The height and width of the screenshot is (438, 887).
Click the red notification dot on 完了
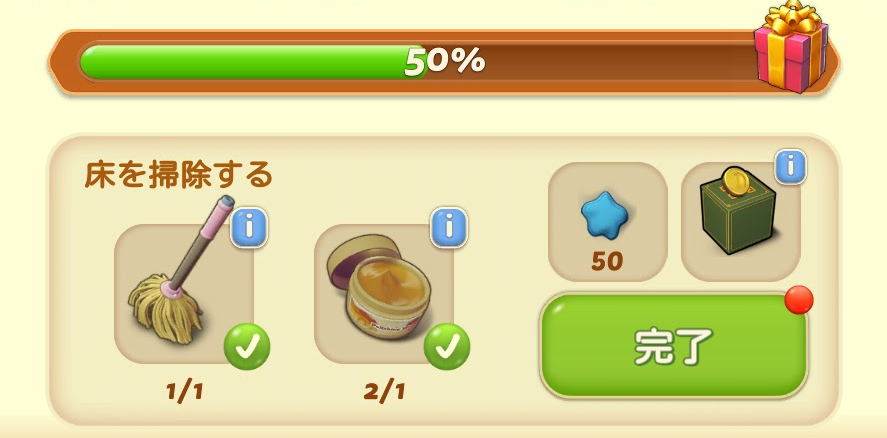[x=799, y=300]
